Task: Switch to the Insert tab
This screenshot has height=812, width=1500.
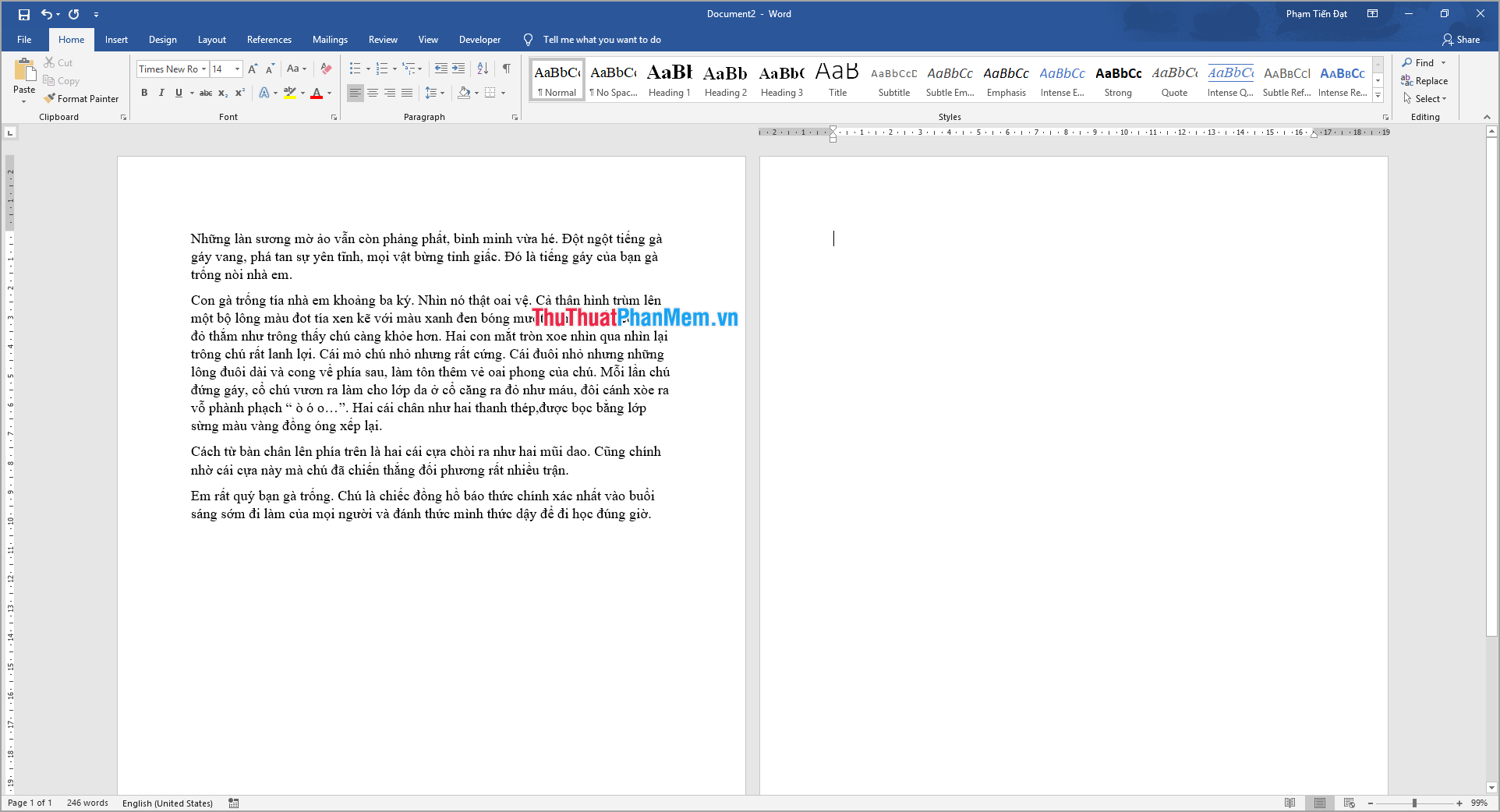Action: coord(116,40)
